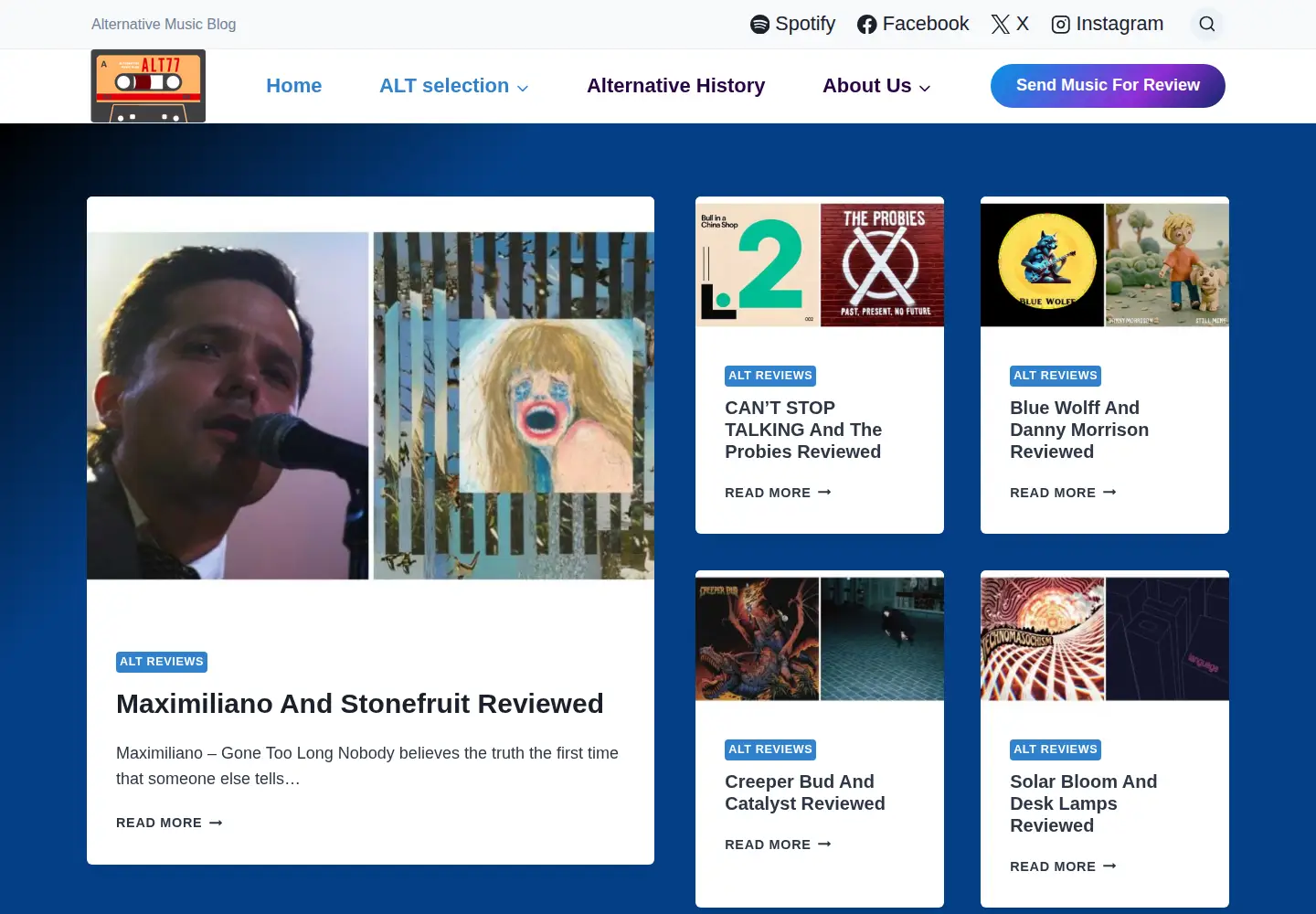
Task: Open Solar Bloom And Desk Lamps title
Action: (x=1084, y=803)
